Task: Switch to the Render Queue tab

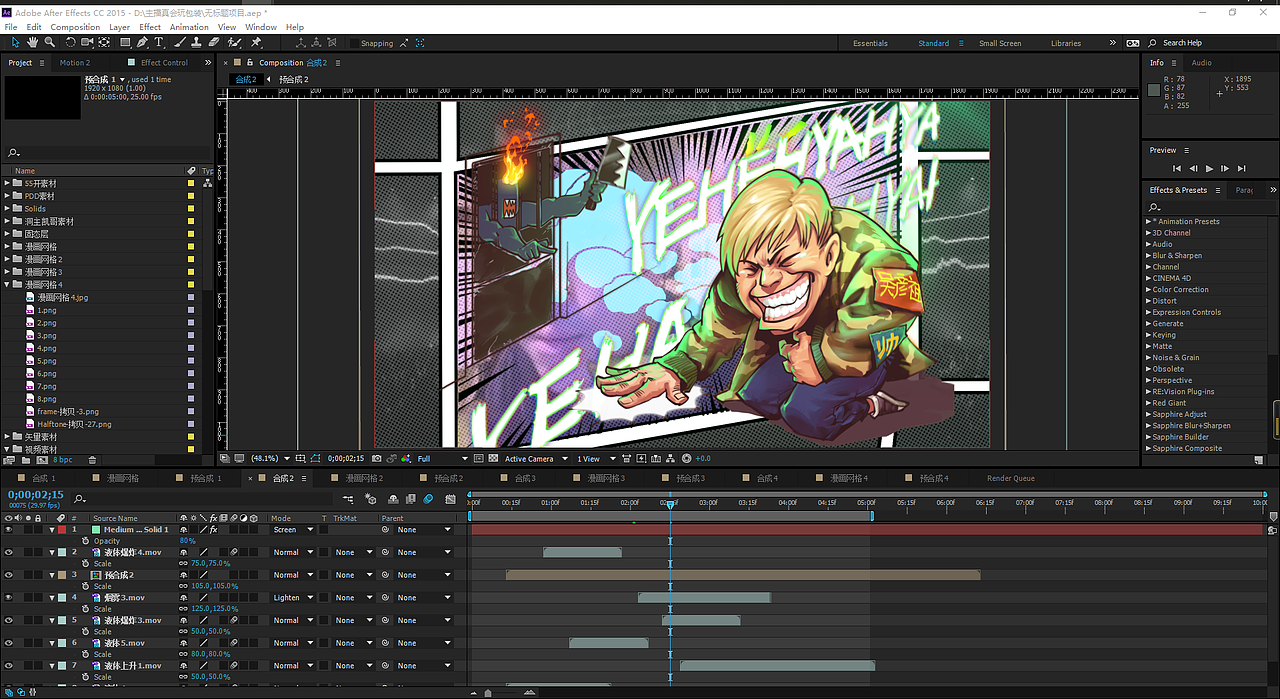Action: (x=1010, y=478)
